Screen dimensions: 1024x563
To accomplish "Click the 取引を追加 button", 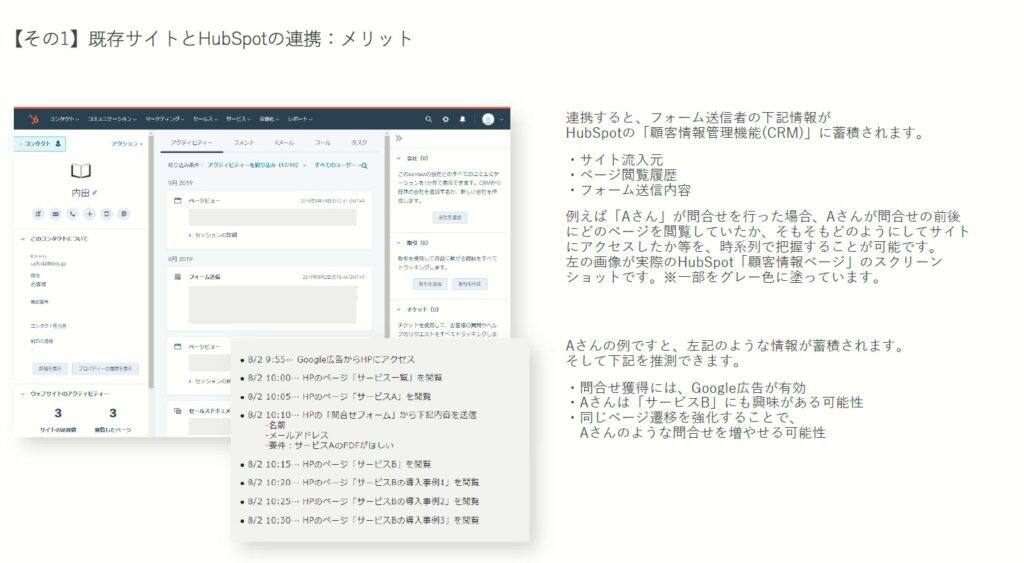I will pyautogui.click(x=430, y=284).
